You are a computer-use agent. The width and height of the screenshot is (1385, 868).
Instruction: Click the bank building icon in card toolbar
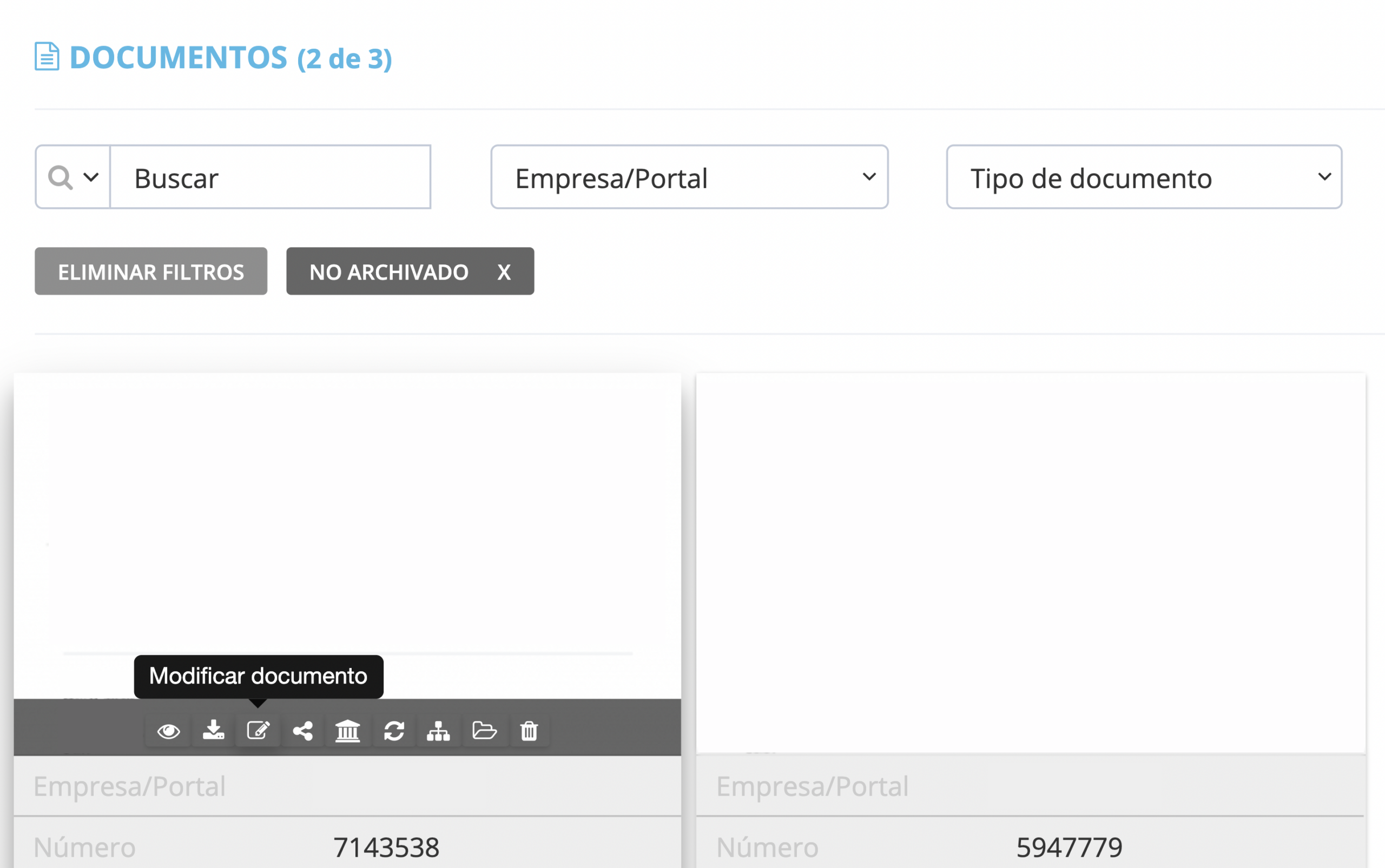click(x=347, y=731)
